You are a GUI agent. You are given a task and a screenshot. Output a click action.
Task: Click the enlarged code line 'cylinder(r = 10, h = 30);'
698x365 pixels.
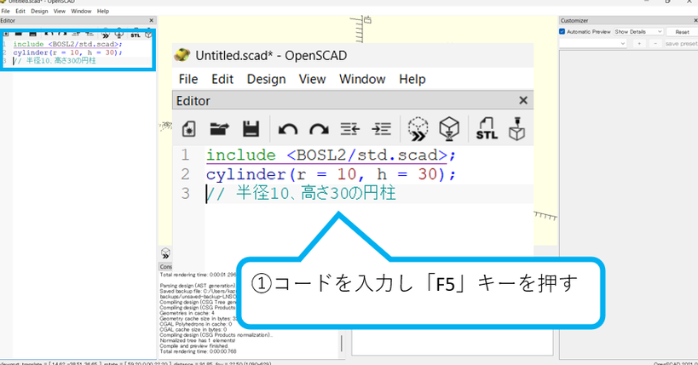click(331, 174)
